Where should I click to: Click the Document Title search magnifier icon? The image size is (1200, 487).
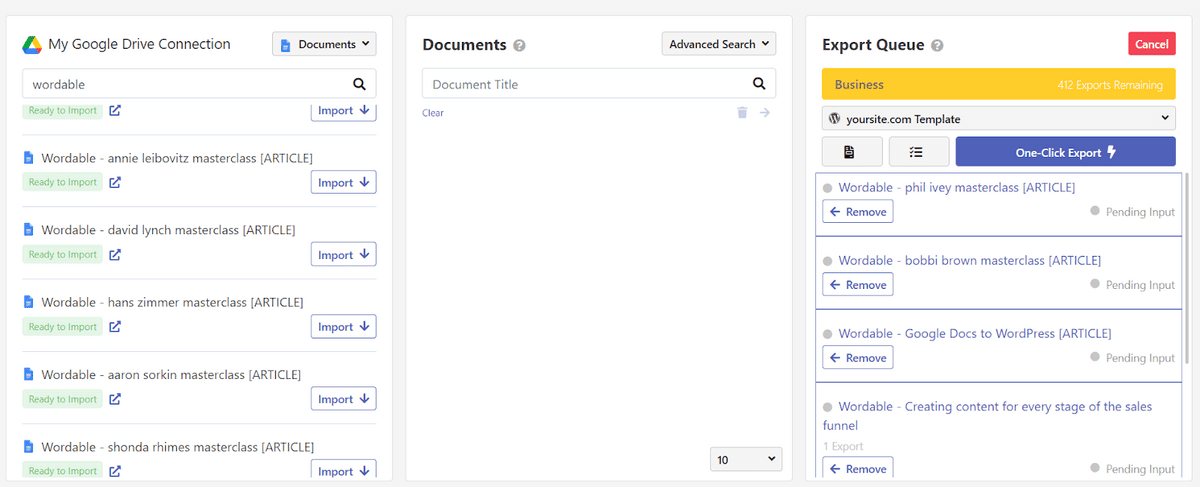[x=759, y=84]
